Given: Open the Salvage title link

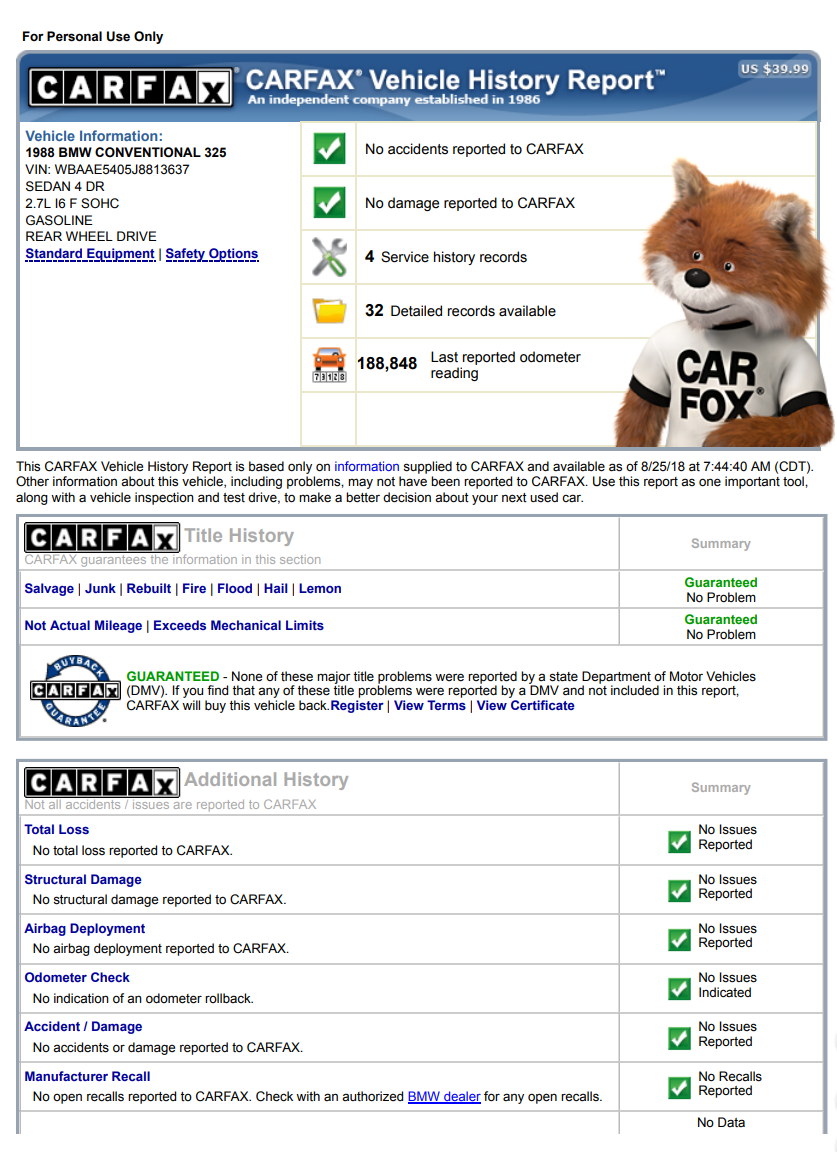Looking at the screenshot, I should [x=49, y=588].
